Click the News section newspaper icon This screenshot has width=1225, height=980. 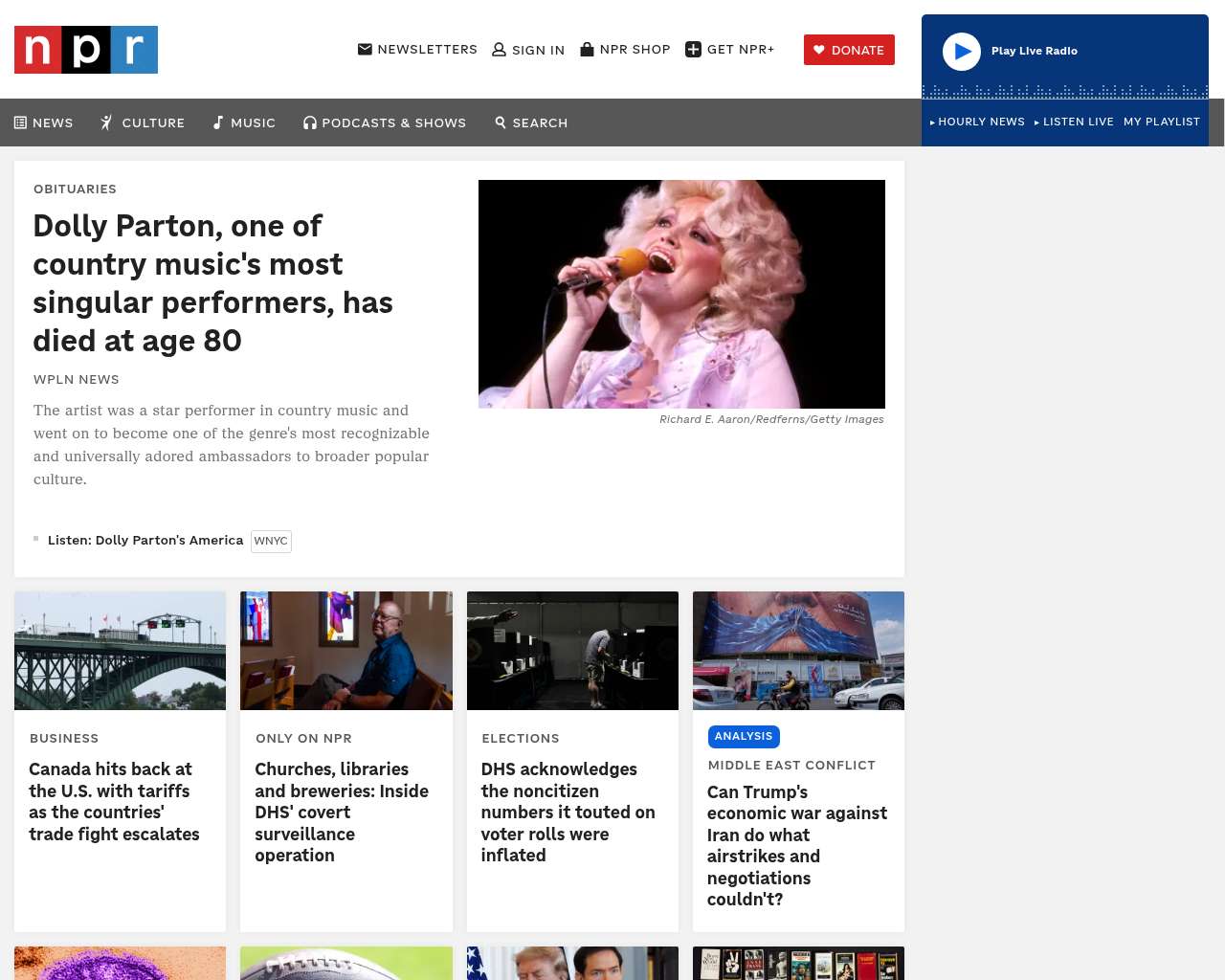[20, 122]
